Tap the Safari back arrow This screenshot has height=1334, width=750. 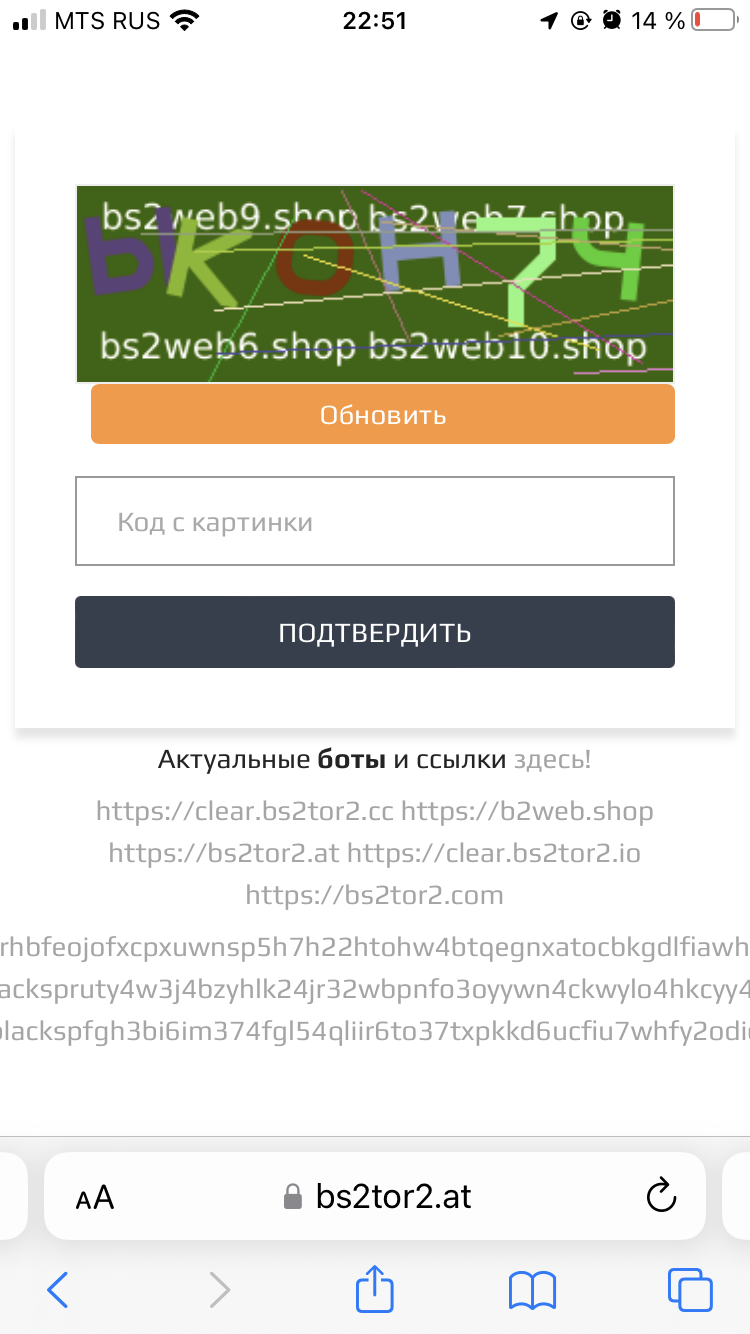coord(58,1289)
